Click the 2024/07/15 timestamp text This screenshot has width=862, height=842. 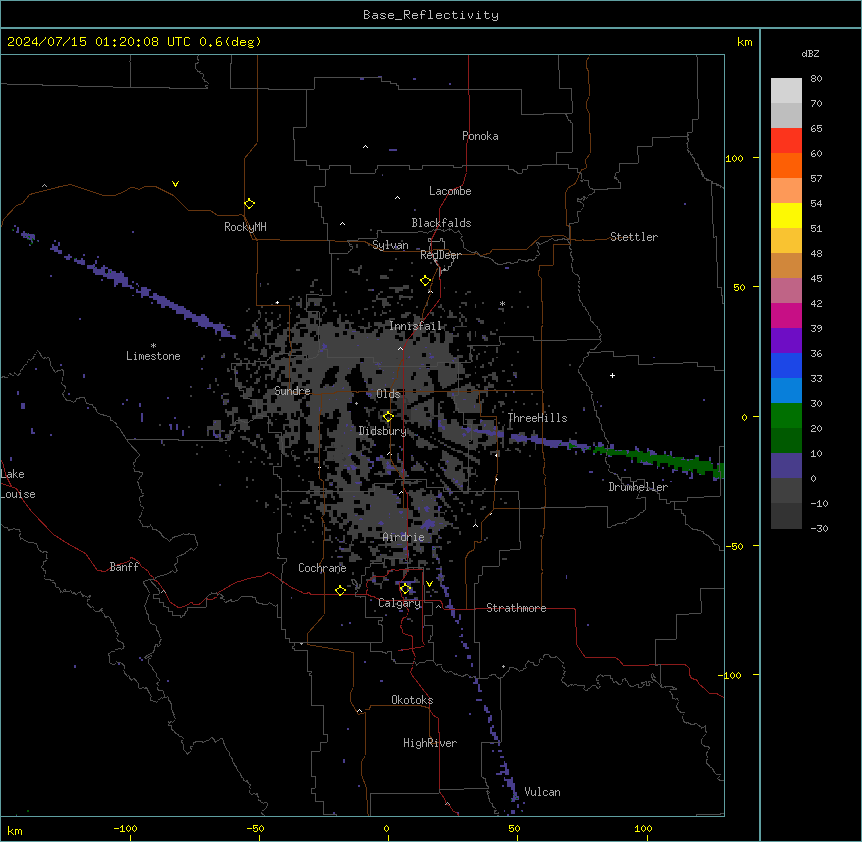click(x=134, y=42)
